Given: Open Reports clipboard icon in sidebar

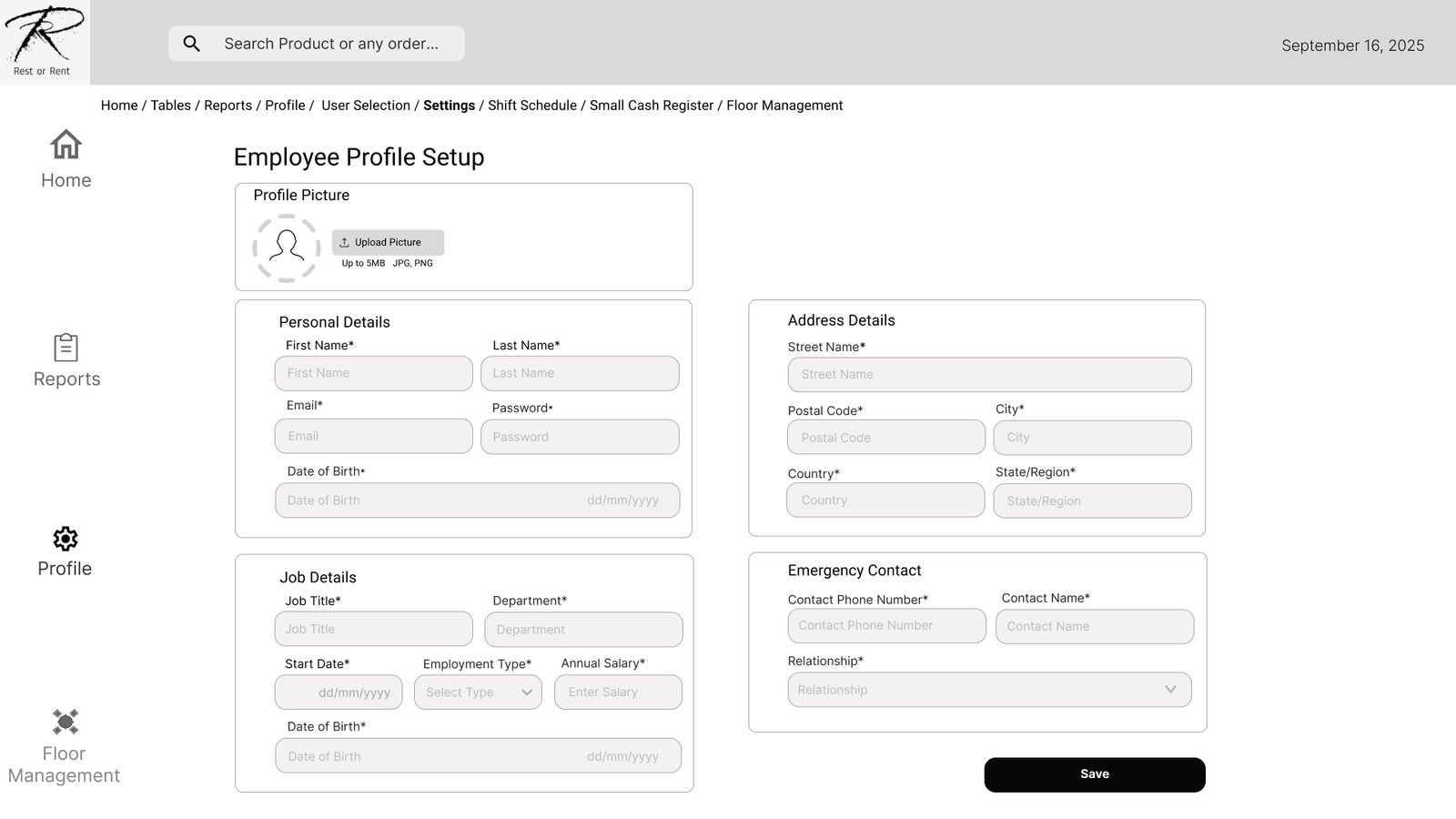Looking at the screenshot, I should click(x=66, y=348).
